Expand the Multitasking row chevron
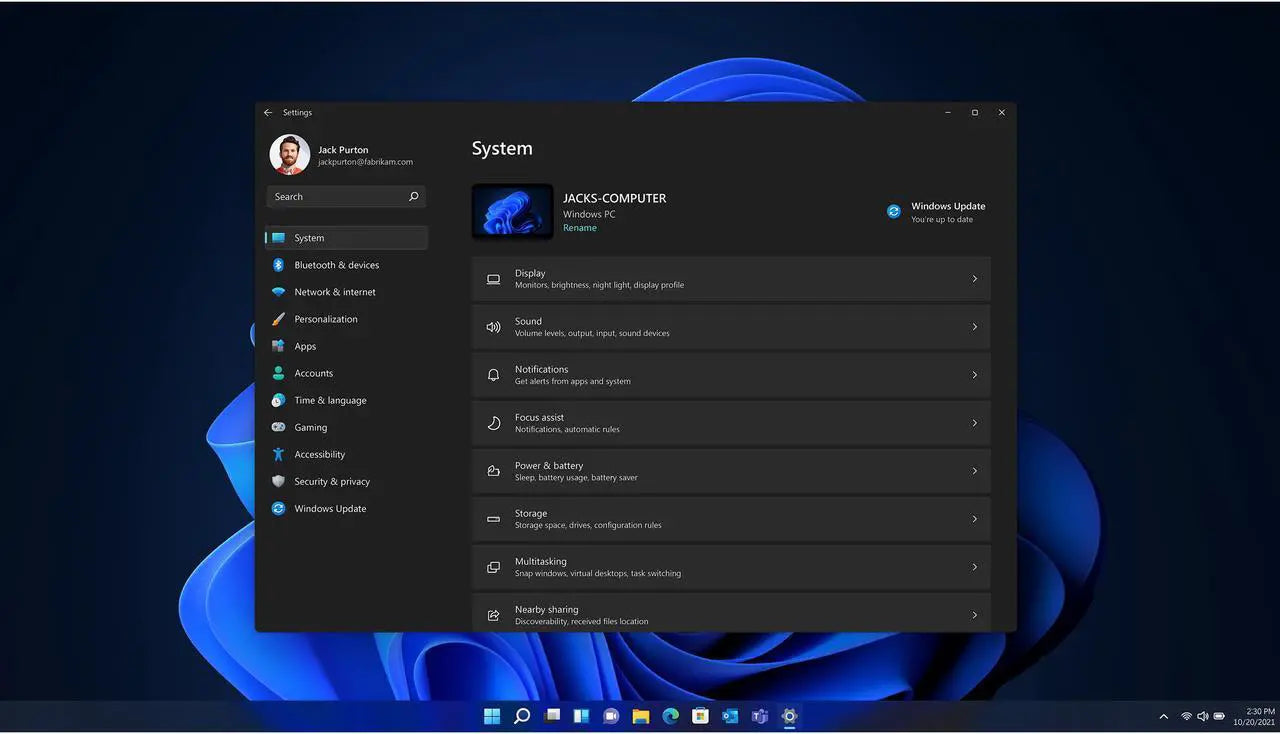The height and width of the screenshot is (734, 1280). [x=975, y=567]
